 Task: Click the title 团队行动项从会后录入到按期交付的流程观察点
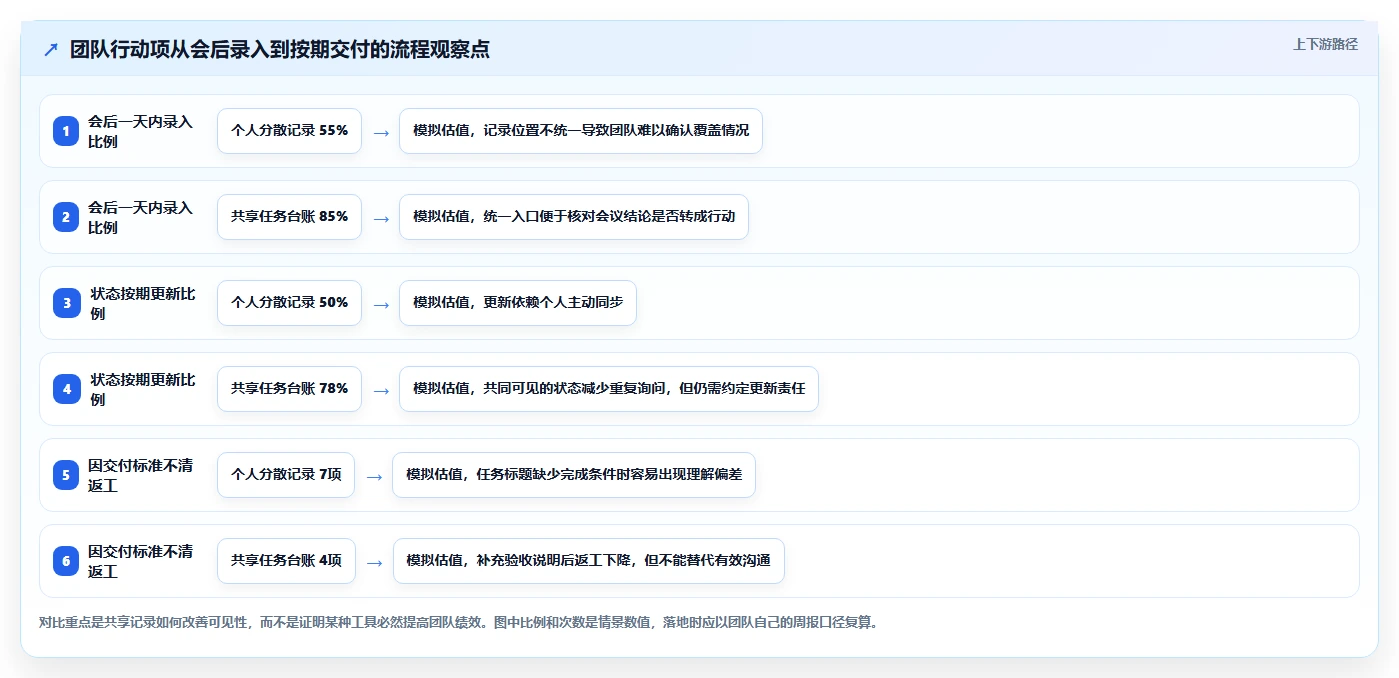click(x=280, y=50)
